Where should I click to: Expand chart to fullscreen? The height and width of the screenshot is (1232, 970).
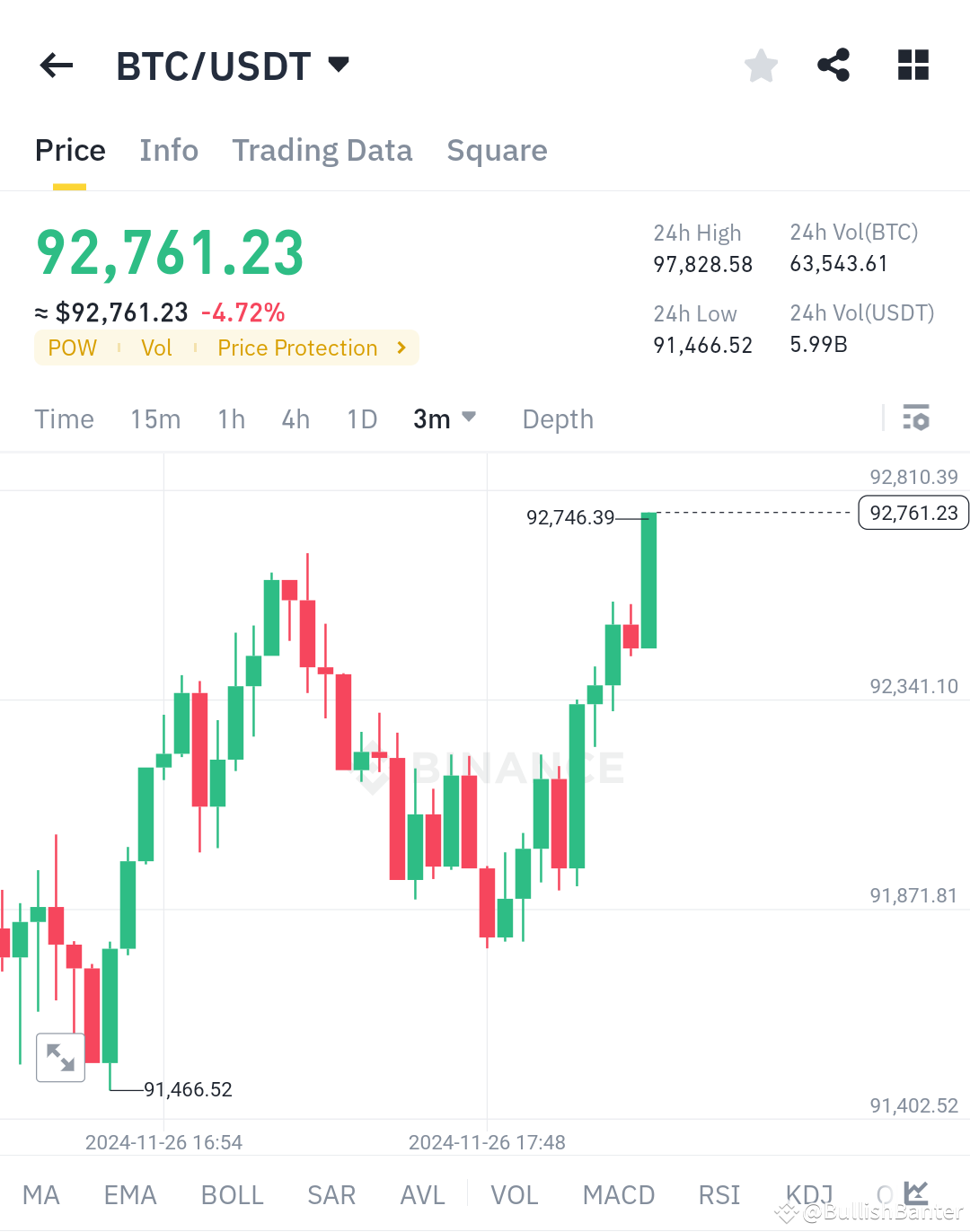pyautogui.click(x=60, y=1057)
